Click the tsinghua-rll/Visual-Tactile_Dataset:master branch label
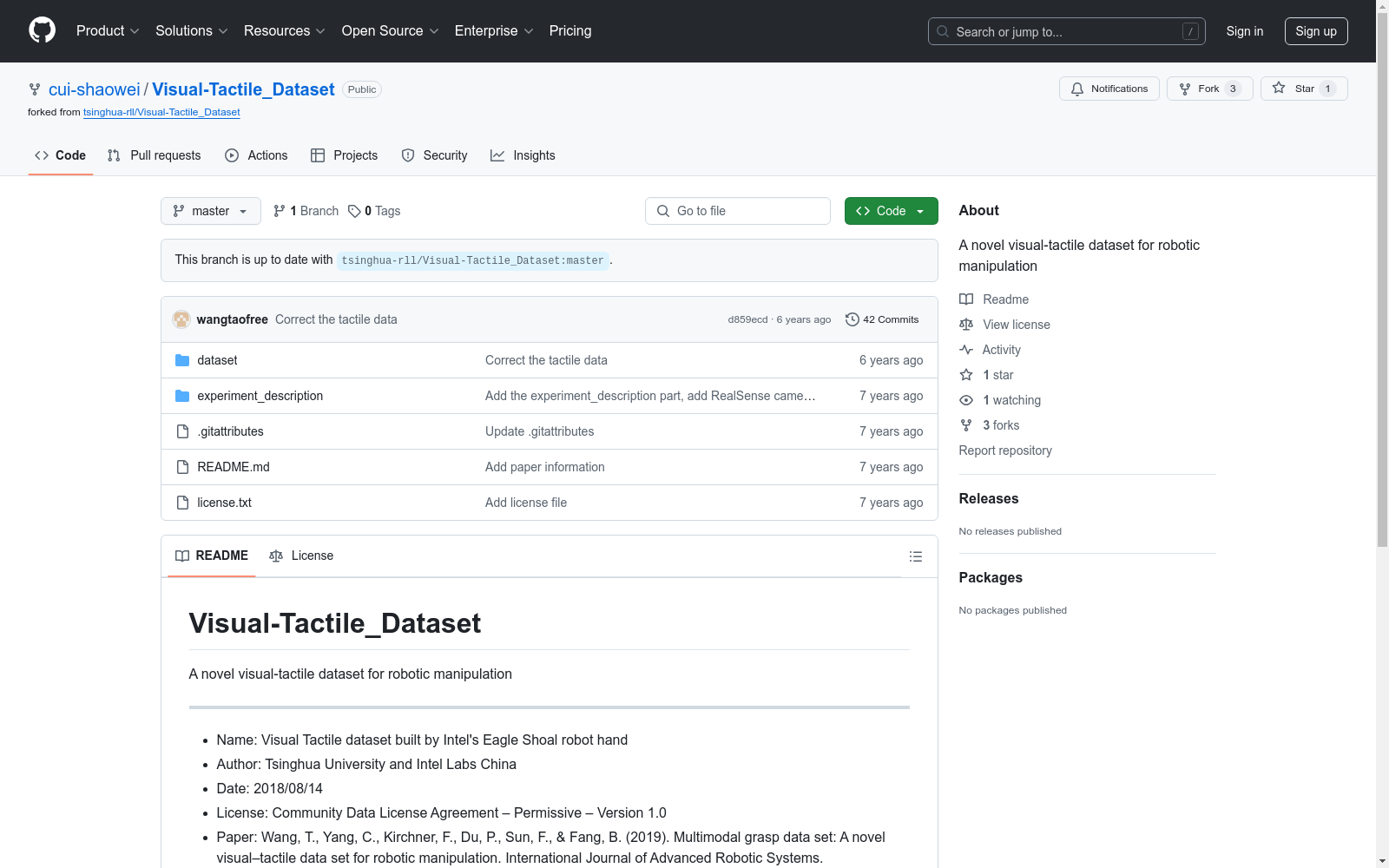1389x868 pixels. [x=473, y=260]
